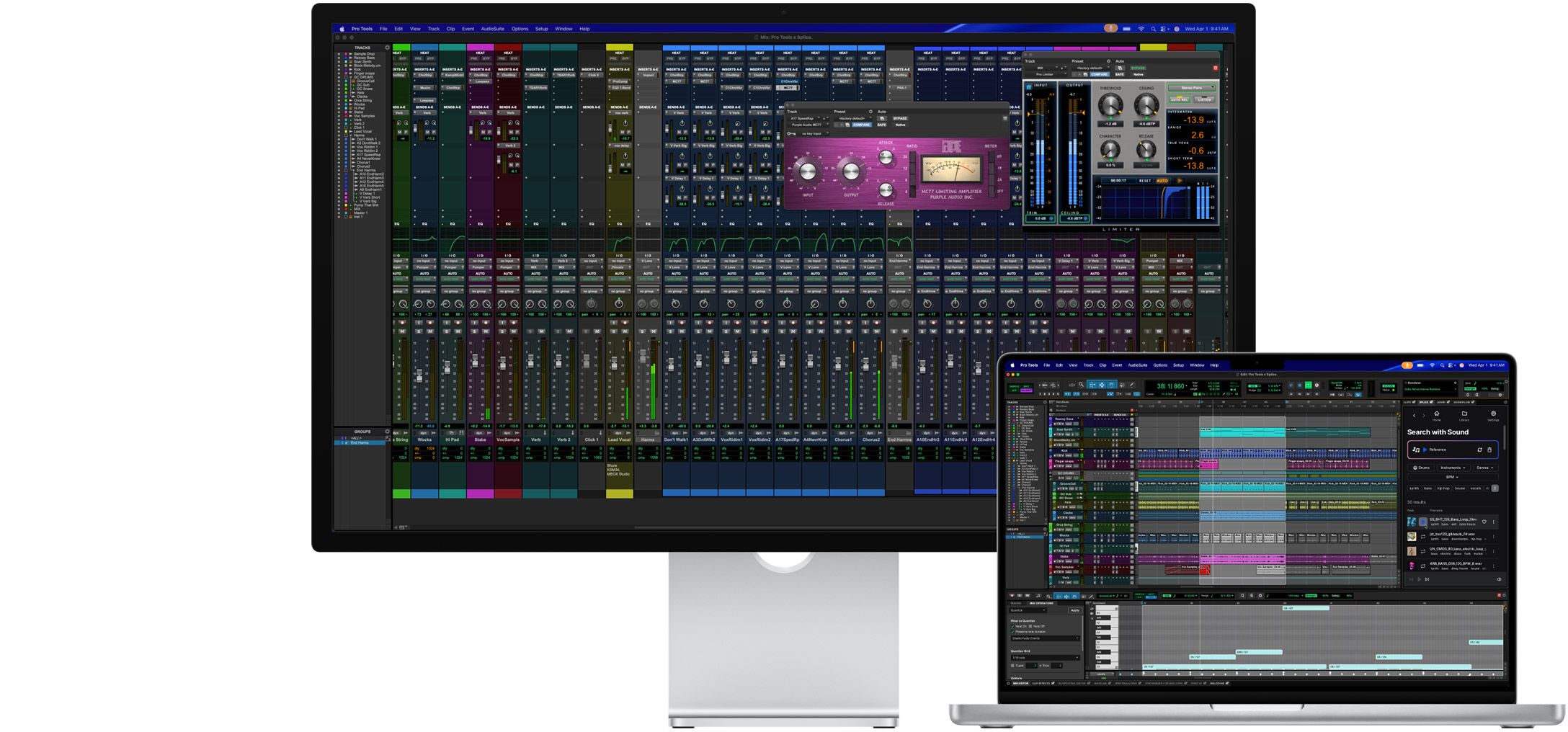This screenshot has width=1568, height=732.
Task: Click the Record button in the transport
Action: [x=1317, y=385]
